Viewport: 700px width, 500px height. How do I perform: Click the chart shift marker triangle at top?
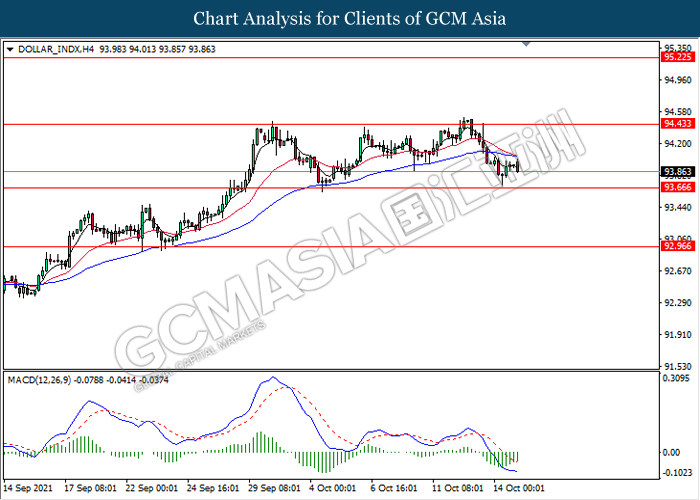tap(526, 44)
